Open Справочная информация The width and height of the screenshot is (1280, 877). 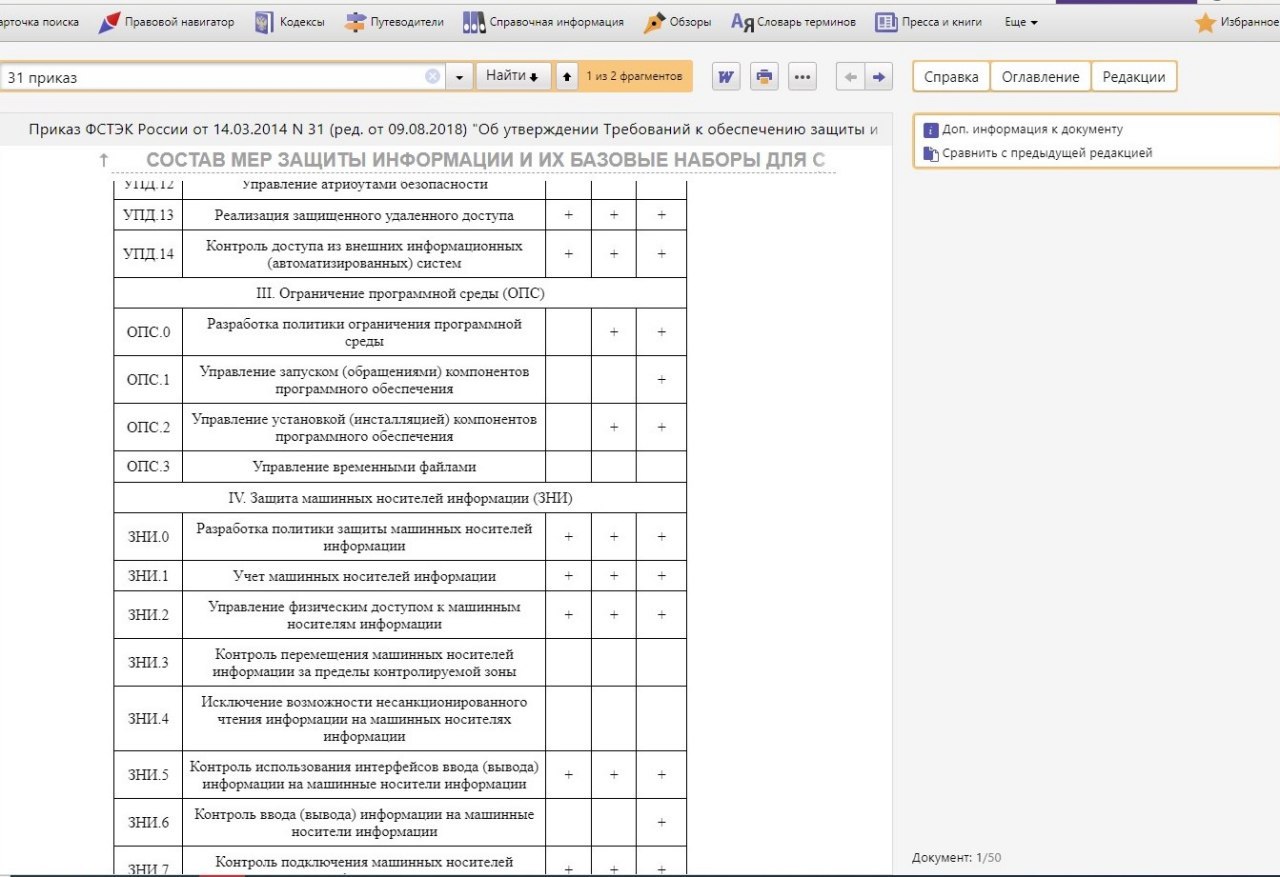[543, 22]
